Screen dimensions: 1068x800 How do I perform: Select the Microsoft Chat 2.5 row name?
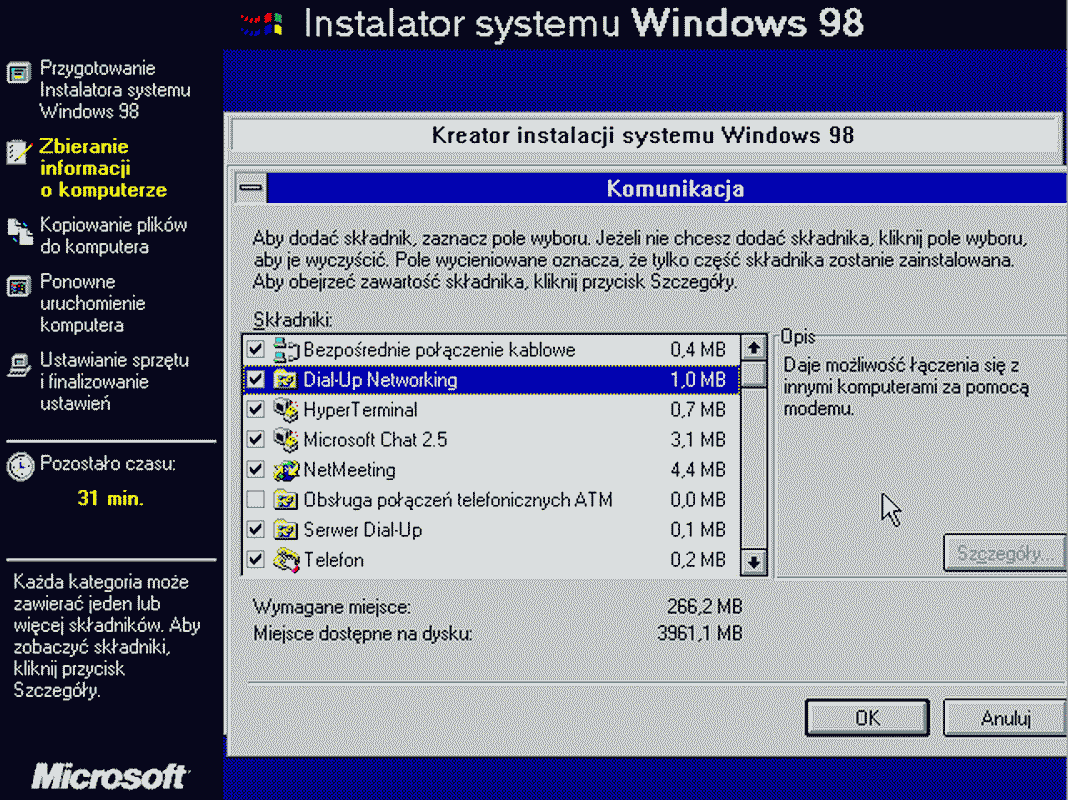375,440
